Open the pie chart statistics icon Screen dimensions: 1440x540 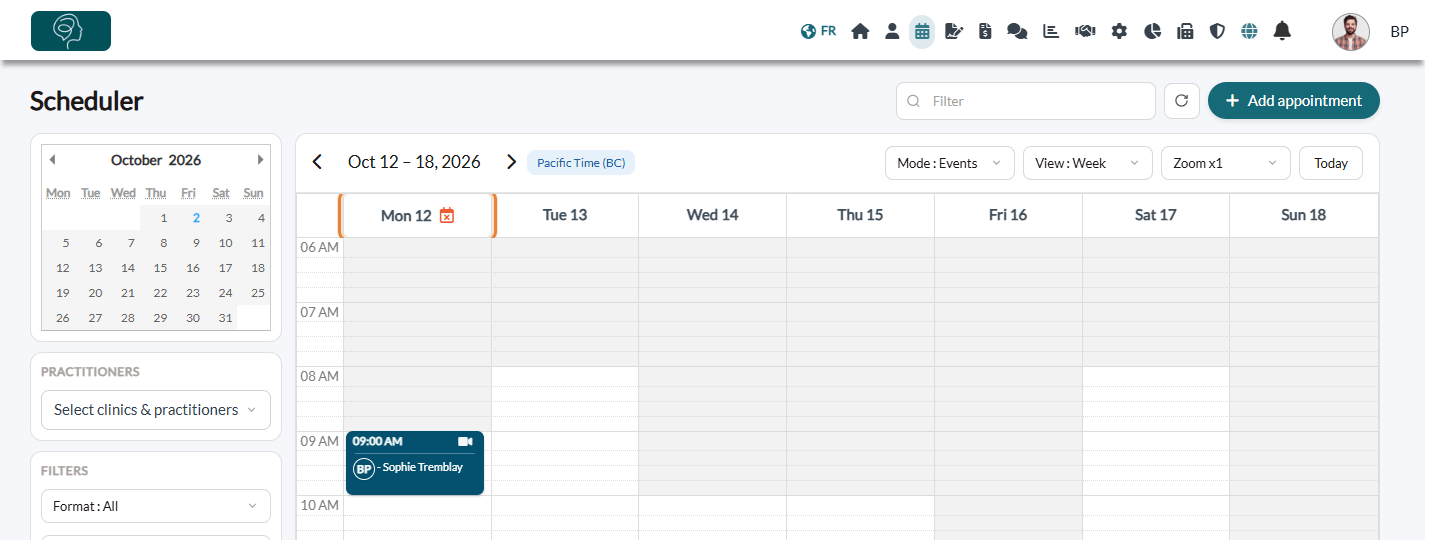[x=1152, y=31]
